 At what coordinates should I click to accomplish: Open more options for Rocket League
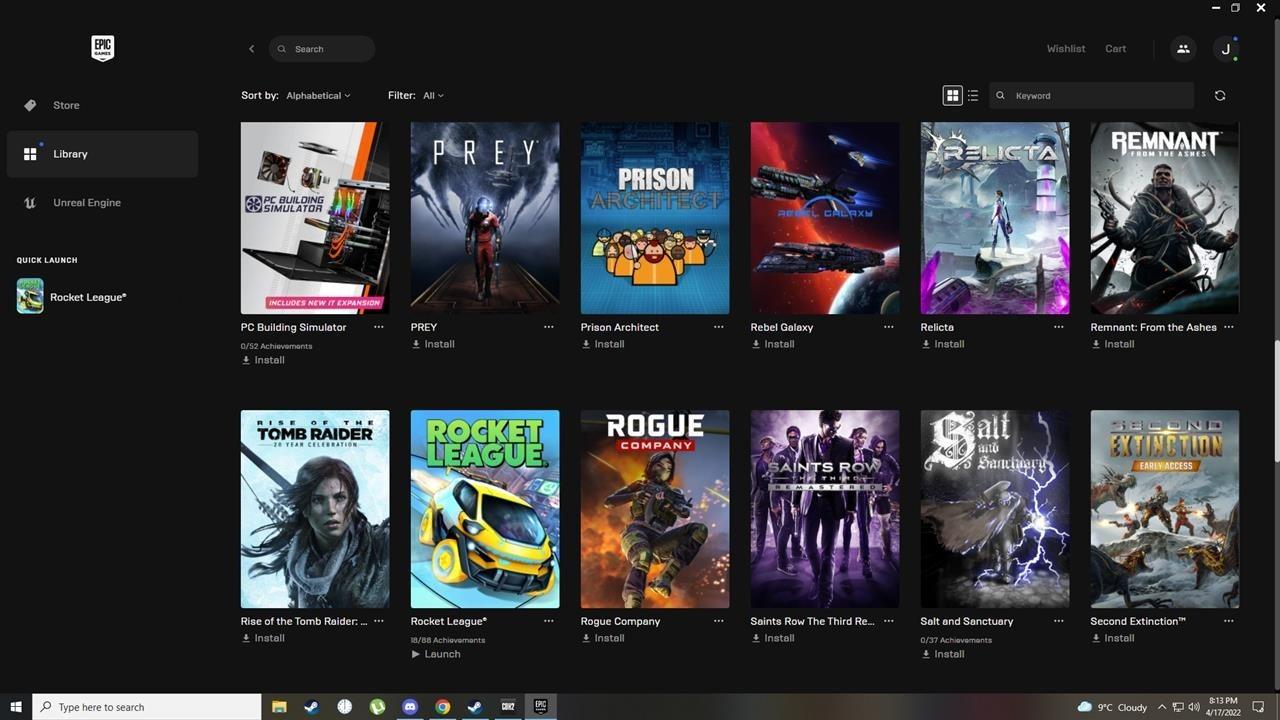[x=548, y=621]
